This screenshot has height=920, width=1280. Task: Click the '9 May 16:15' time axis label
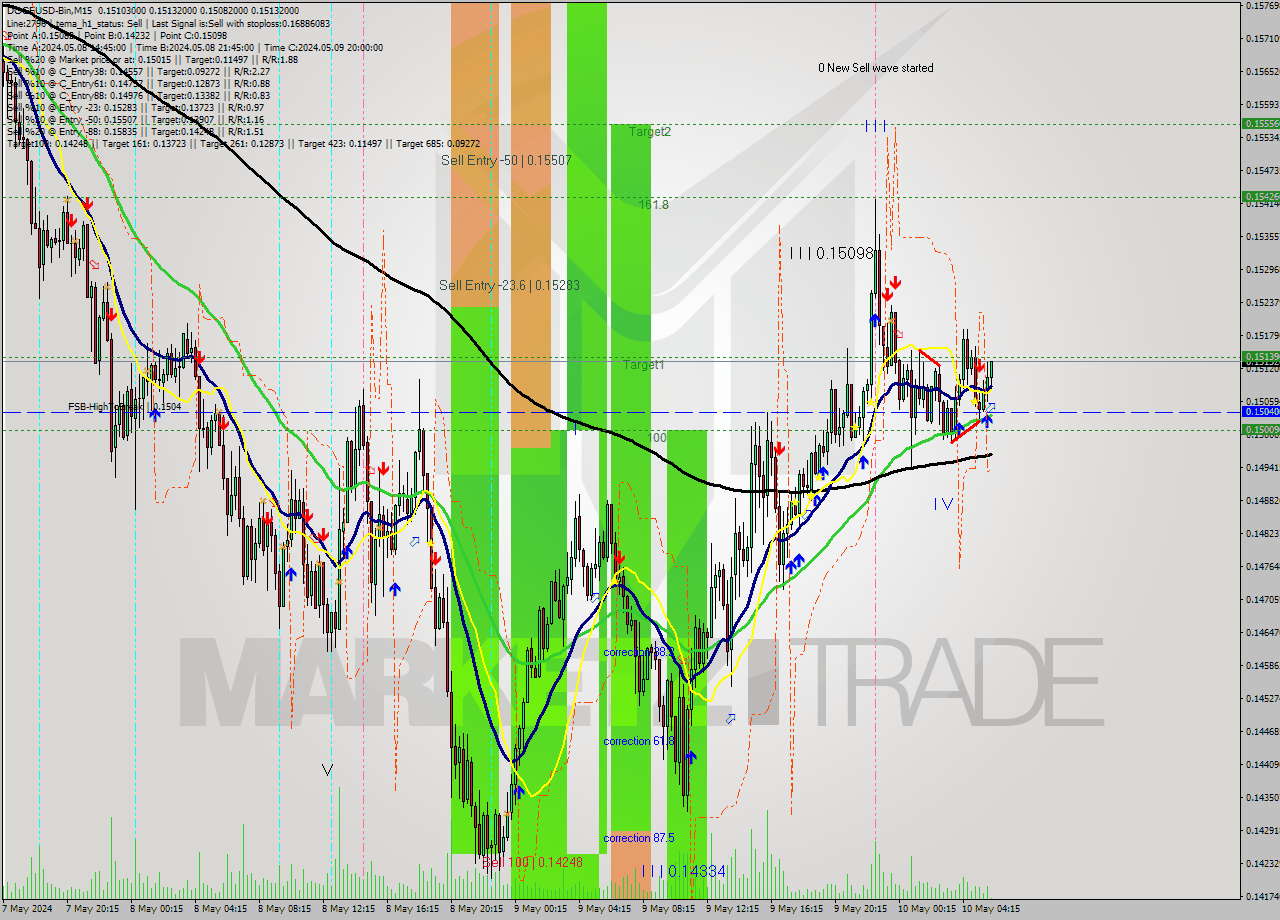(797, 909)
